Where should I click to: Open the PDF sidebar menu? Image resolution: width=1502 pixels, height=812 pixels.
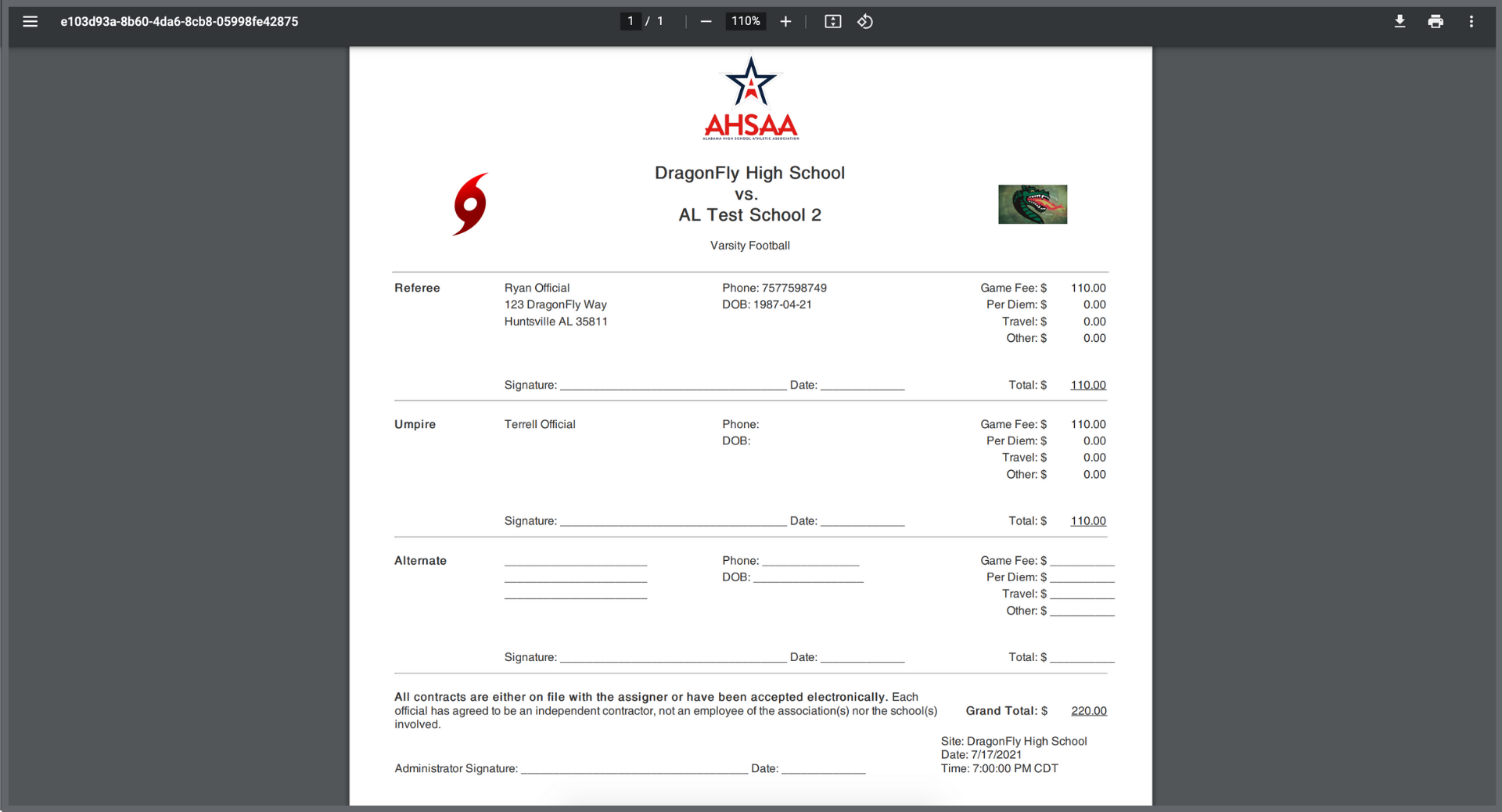[30, 22]
